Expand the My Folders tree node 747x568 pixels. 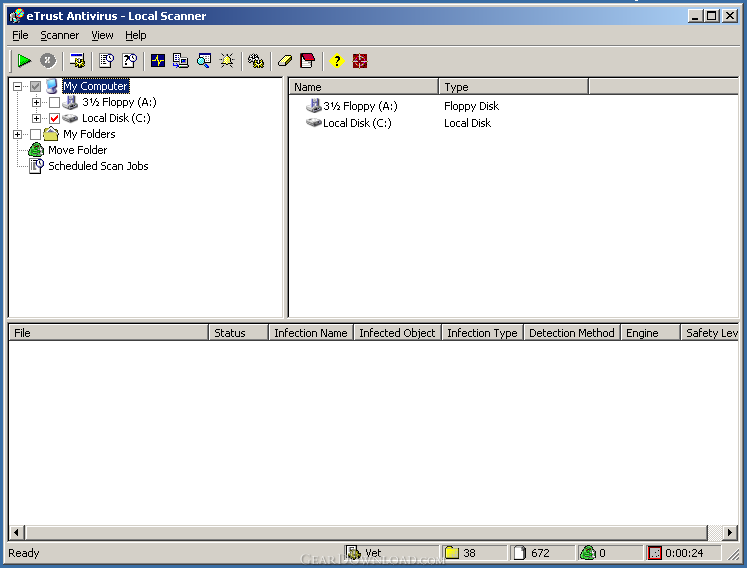tap(18, 134)
